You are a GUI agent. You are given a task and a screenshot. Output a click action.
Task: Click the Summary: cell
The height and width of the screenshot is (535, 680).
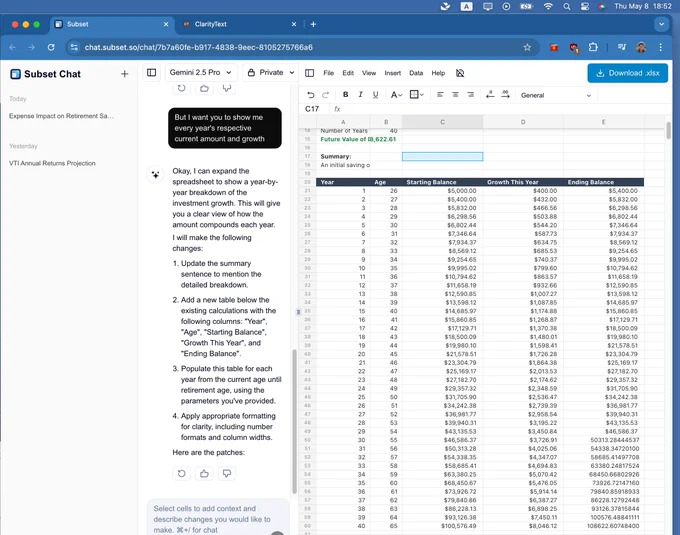pos(343,157)
